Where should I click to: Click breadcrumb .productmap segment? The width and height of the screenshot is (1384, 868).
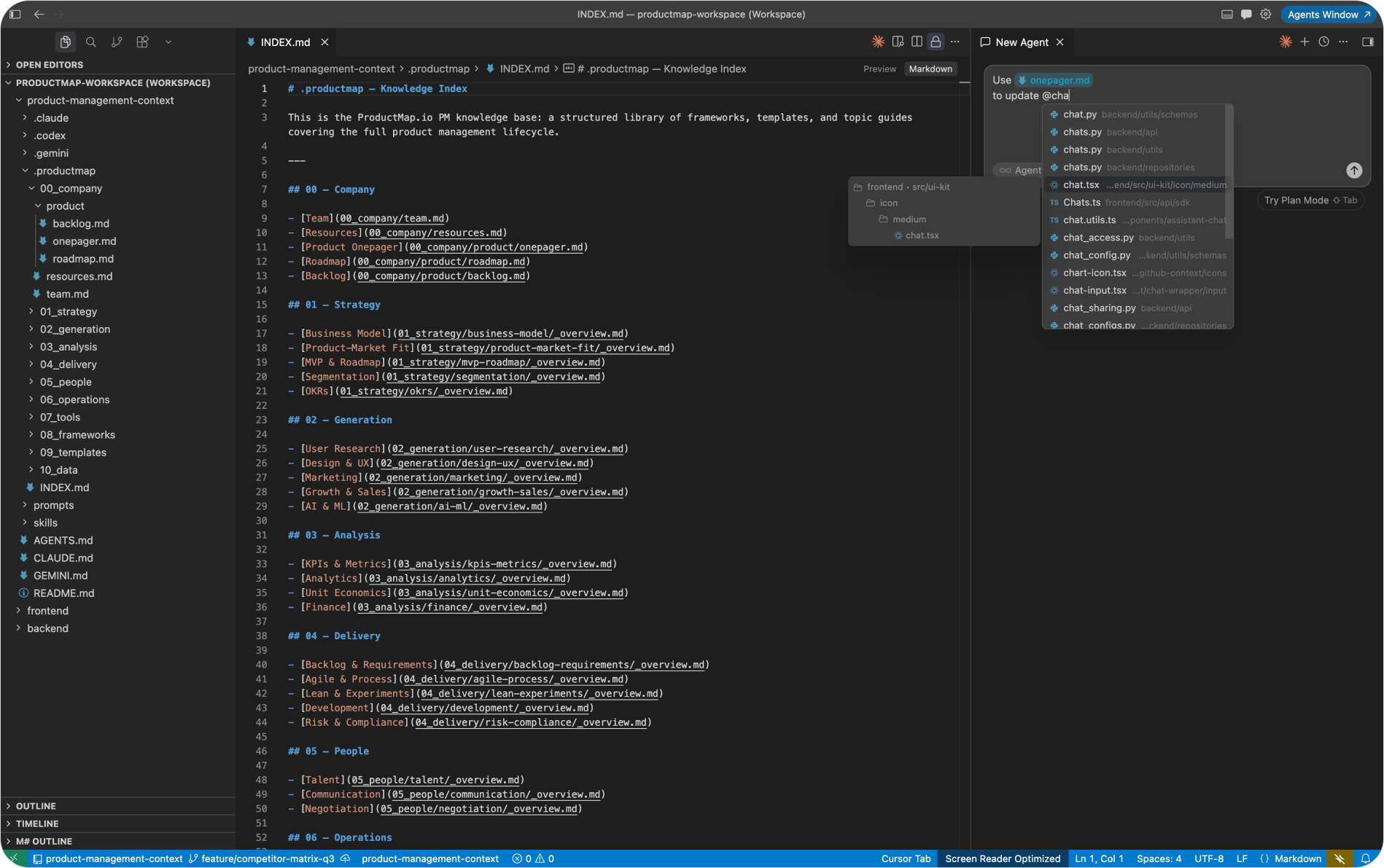click(x=438, y=69)
